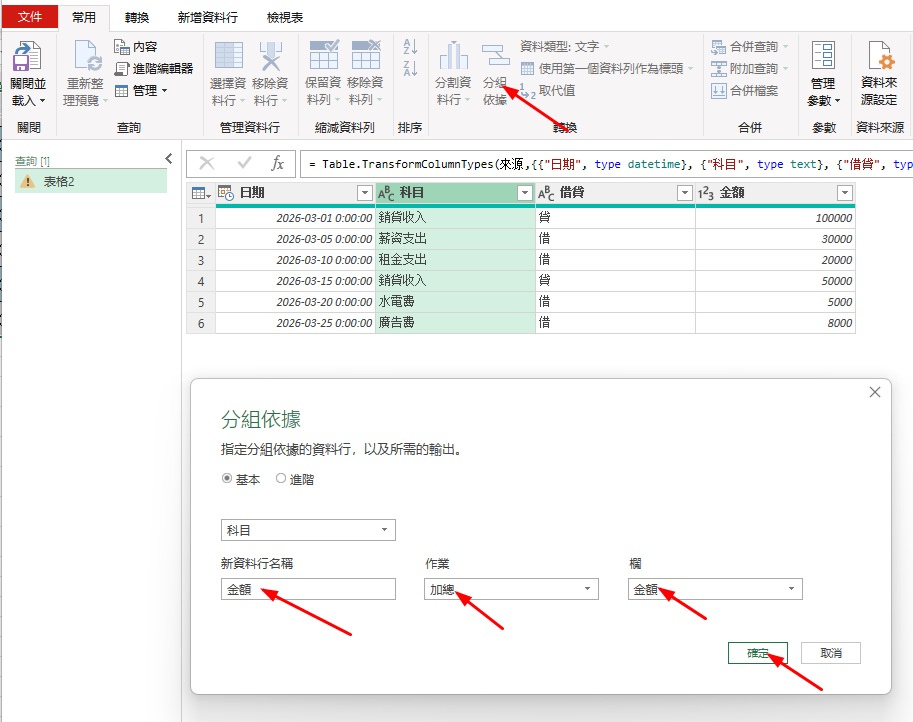Switch to the 轉換 ribbon tab
913x722 pixels.
(136, 16)
